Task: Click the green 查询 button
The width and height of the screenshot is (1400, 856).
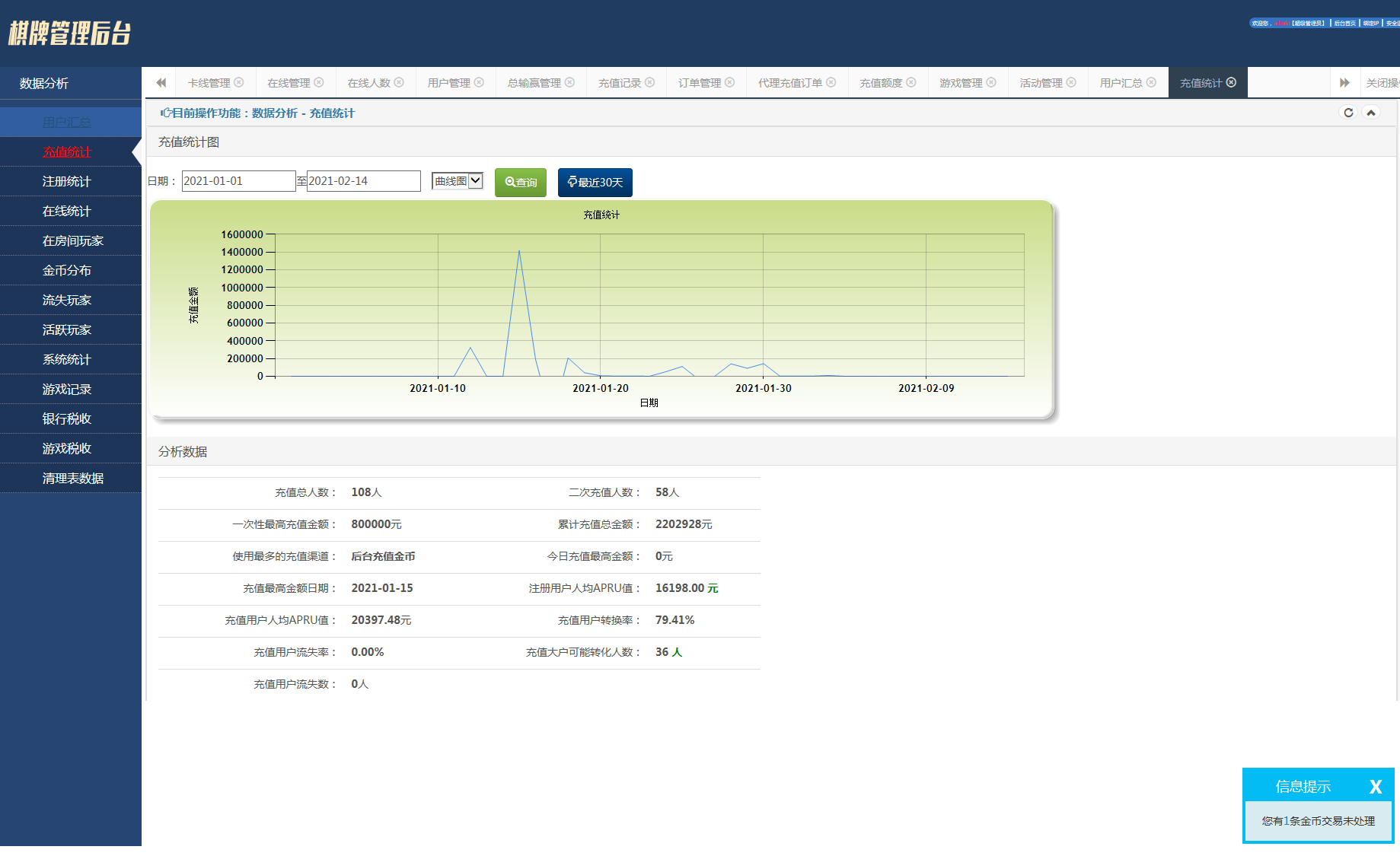Action: pos(521,183)
